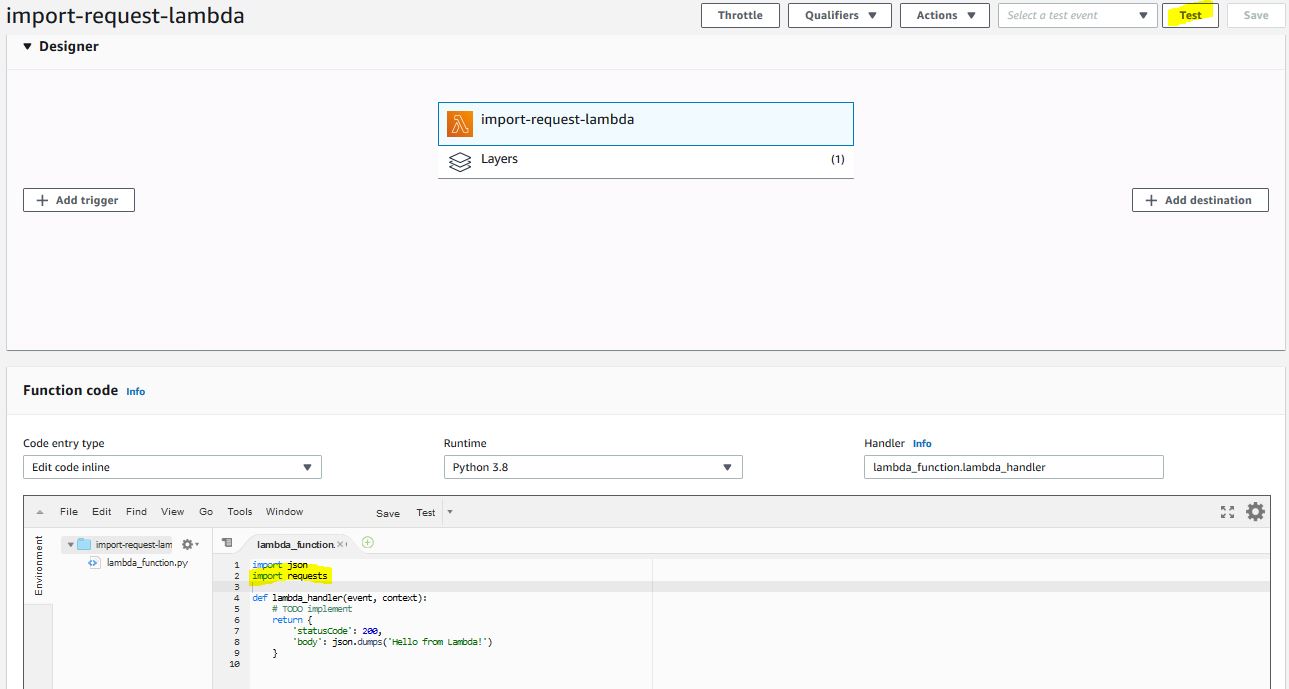Click the Add trigger button
The width and height of the screenshot is (1289, 689).
click(79, 200)
